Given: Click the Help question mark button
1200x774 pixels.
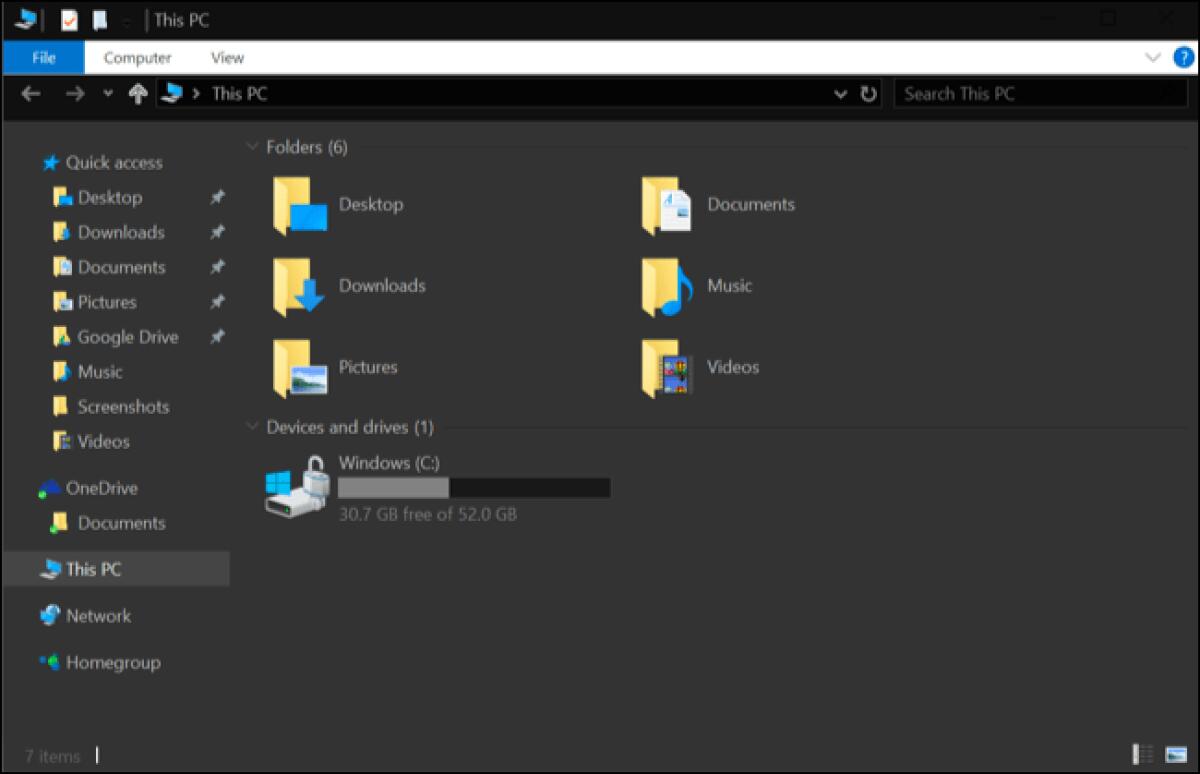Looking at the screenshot, I should coord(1186,57).
